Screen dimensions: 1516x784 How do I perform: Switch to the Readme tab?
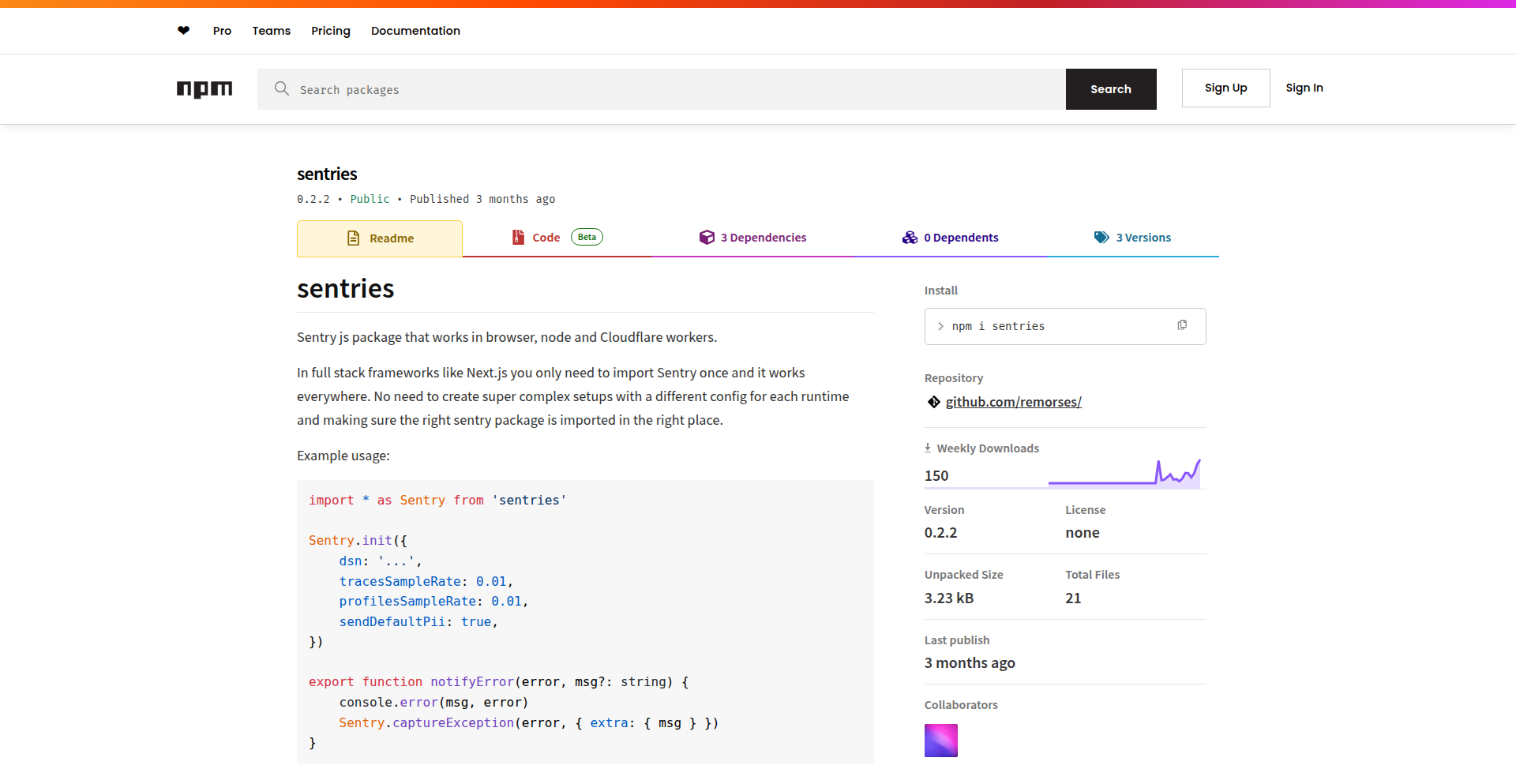click(380, 238)
